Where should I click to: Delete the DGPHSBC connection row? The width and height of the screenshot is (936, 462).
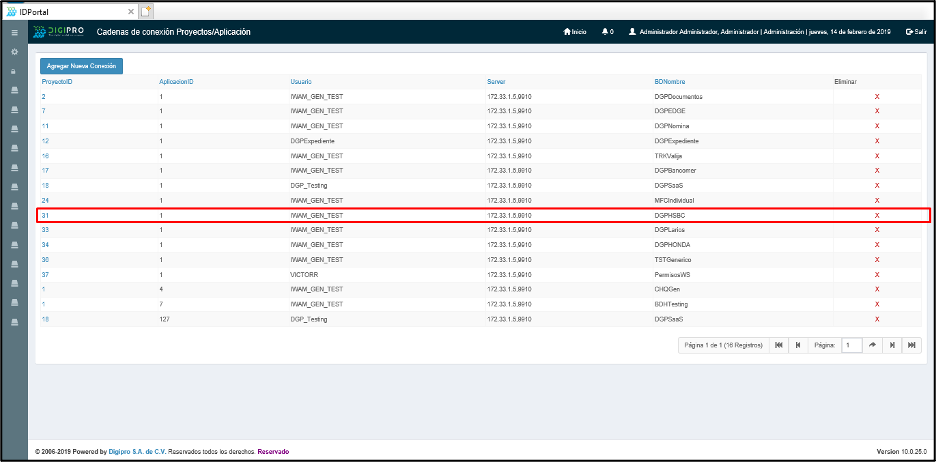click(877, 215)
